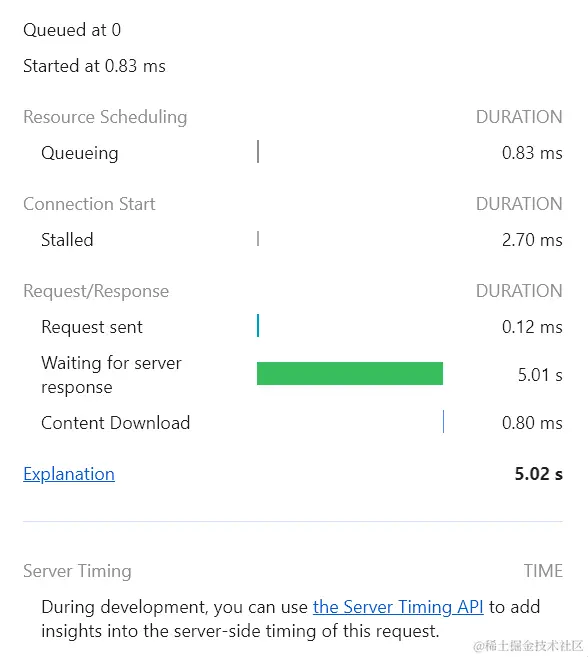Select the Waiting for server response label

[111, 375]
